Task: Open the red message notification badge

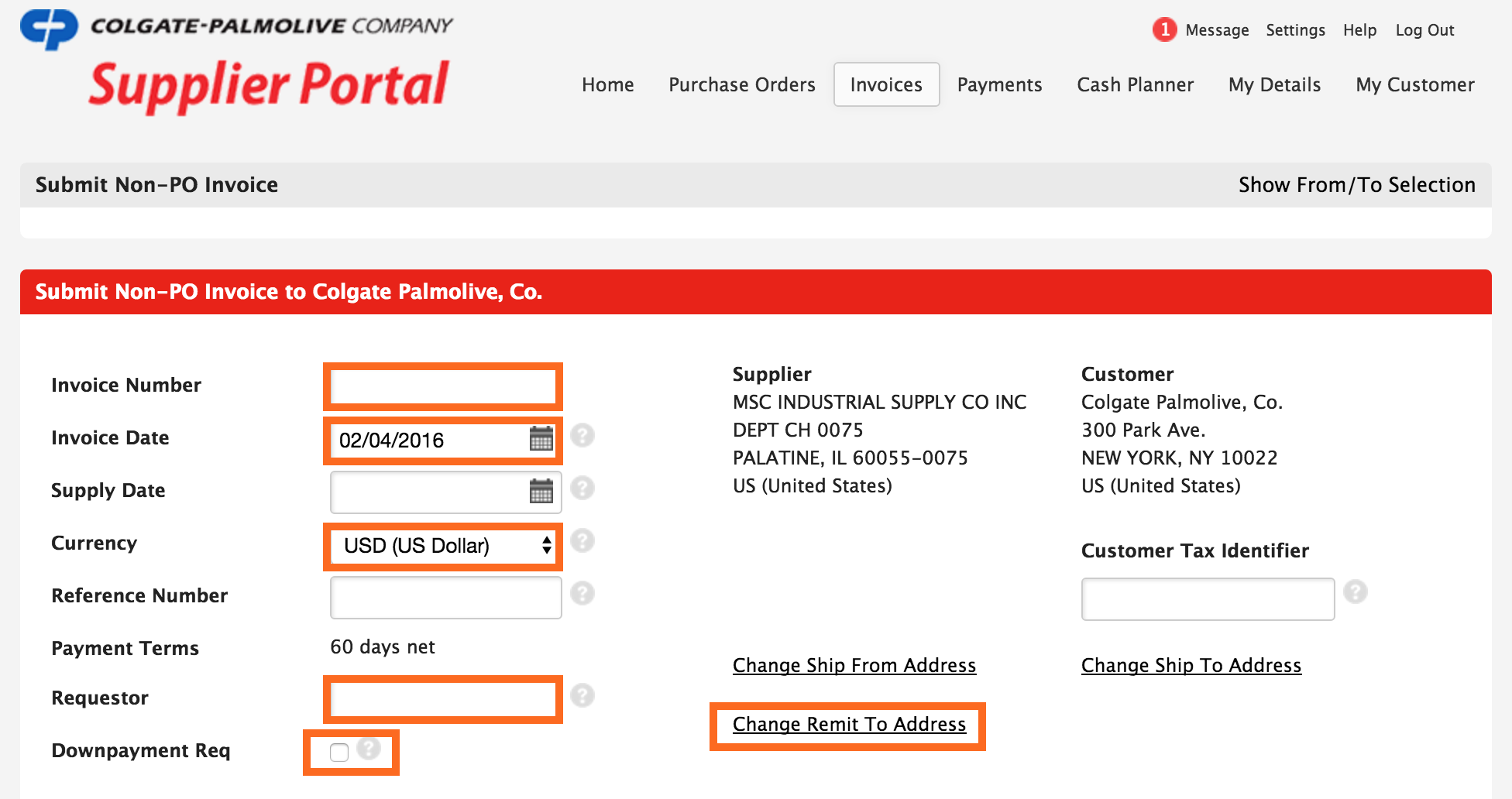Action: [x=1164, y=29]
